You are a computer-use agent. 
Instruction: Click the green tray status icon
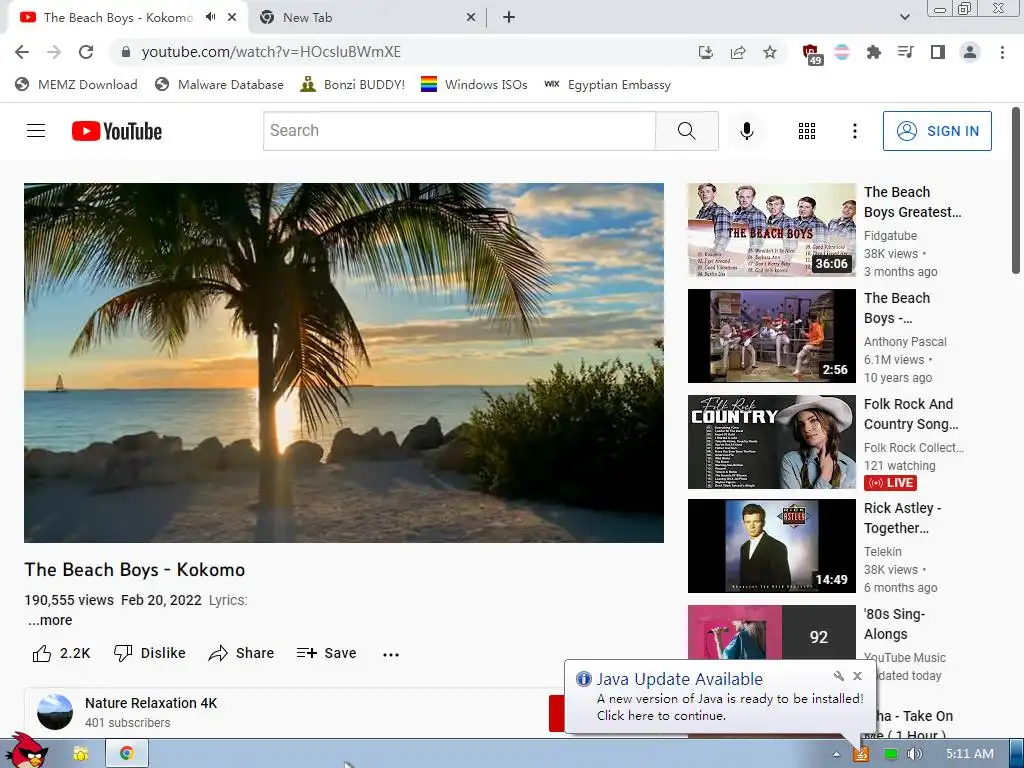click(x=890, y=754)
